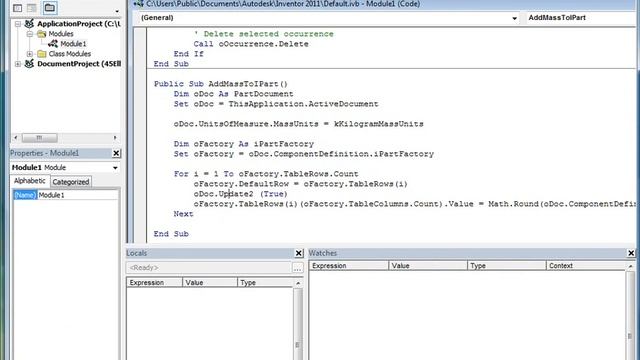
Task: Click the project tree scroll left arrow
Action: tap(16, 138)
